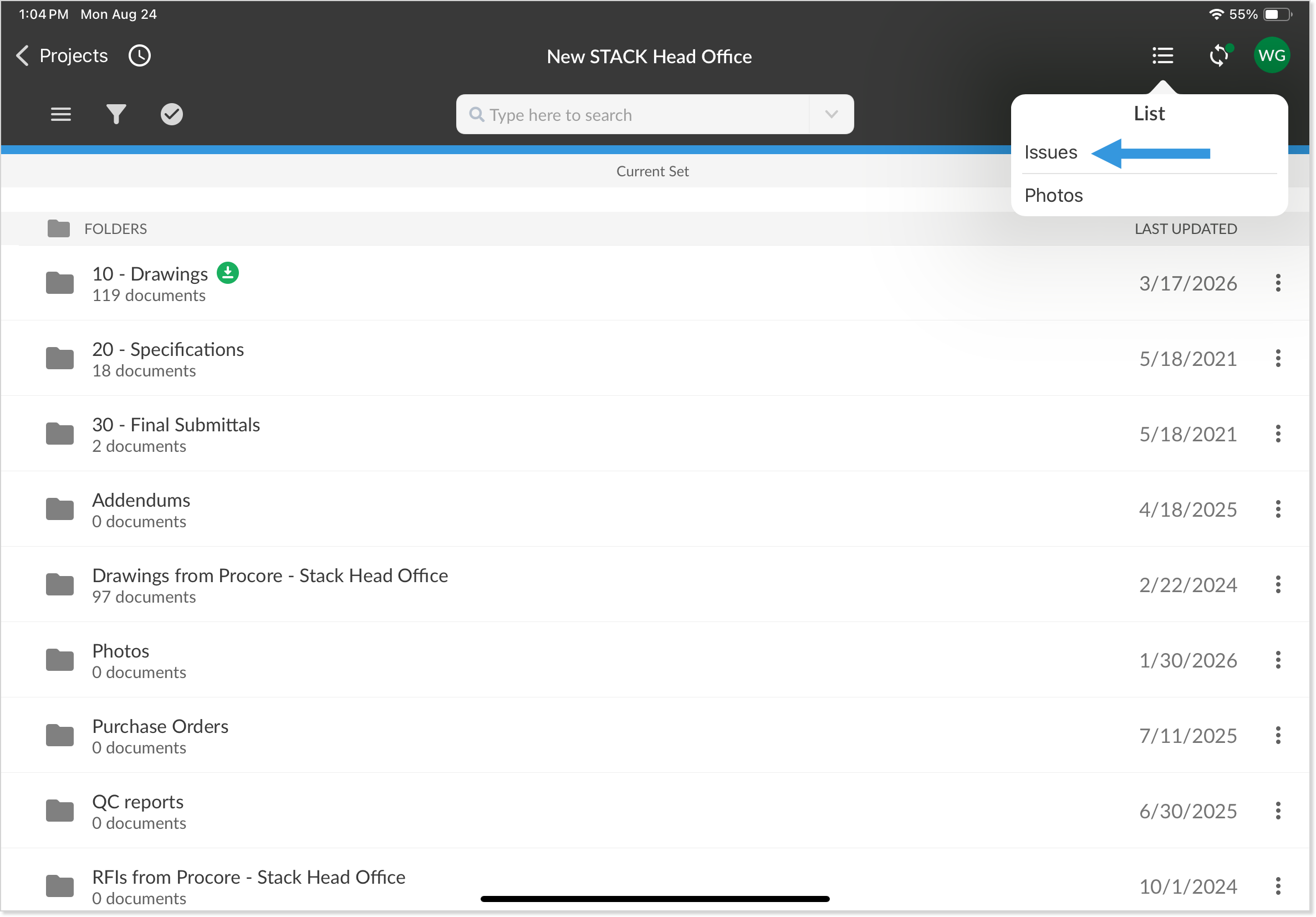
Task: Click the FOLDERS column header
Action: tap(115, 228)
